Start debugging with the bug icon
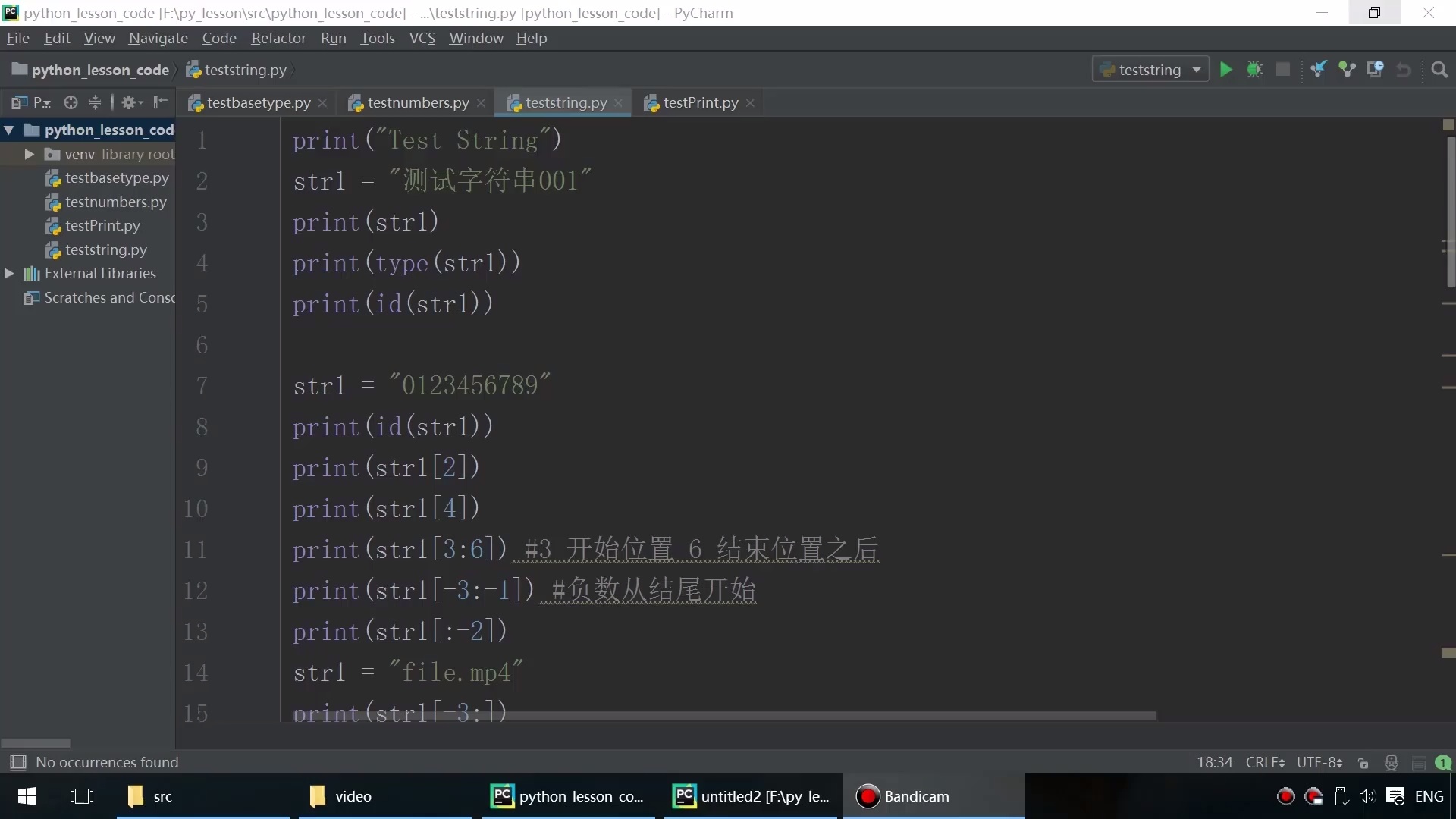Viewport: 1456px width, 819px height. point(1254,69)
